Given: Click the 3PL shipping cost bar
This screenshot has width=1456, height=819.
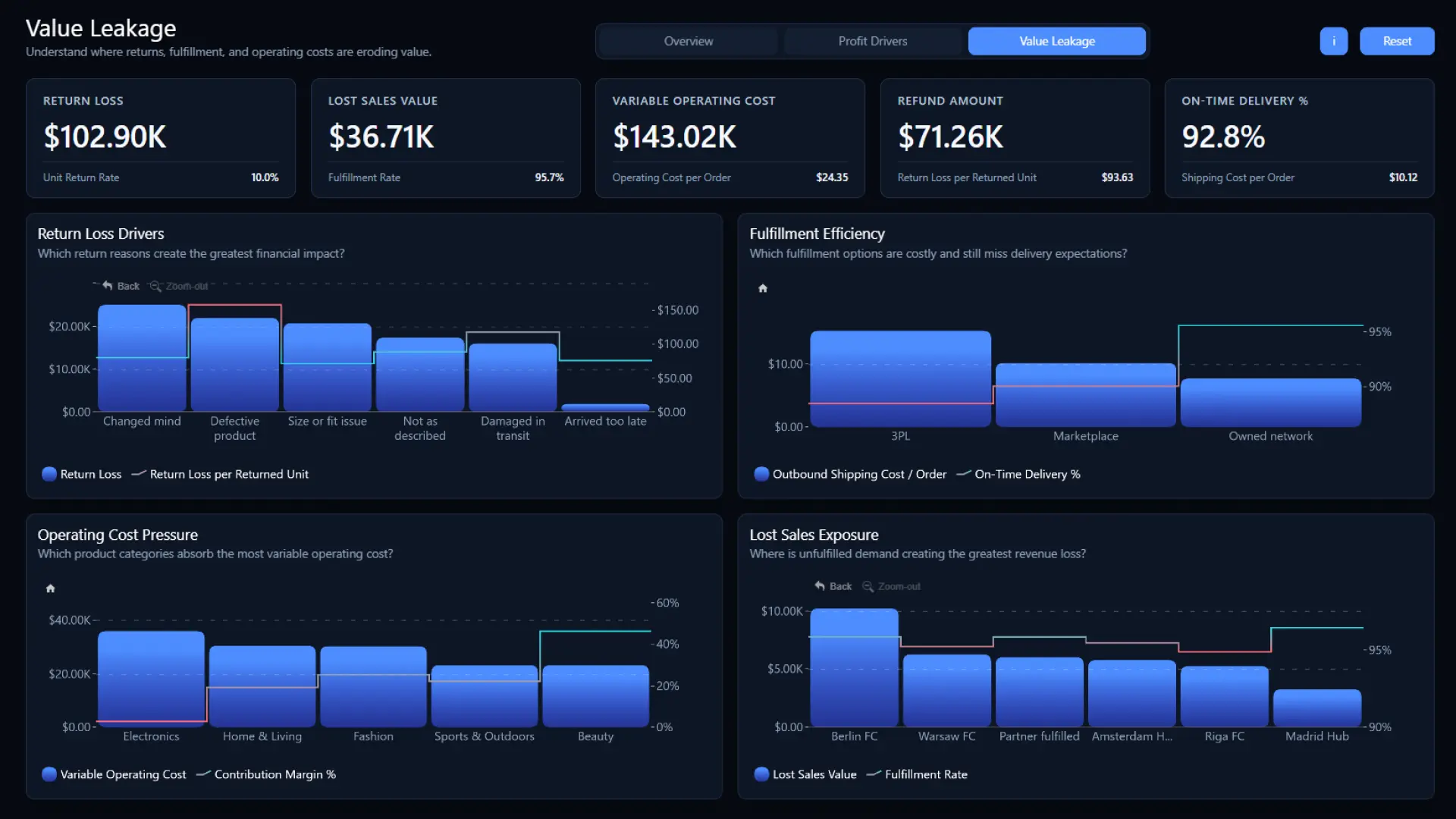Looking at the screenshot, I should click(900, 379).
